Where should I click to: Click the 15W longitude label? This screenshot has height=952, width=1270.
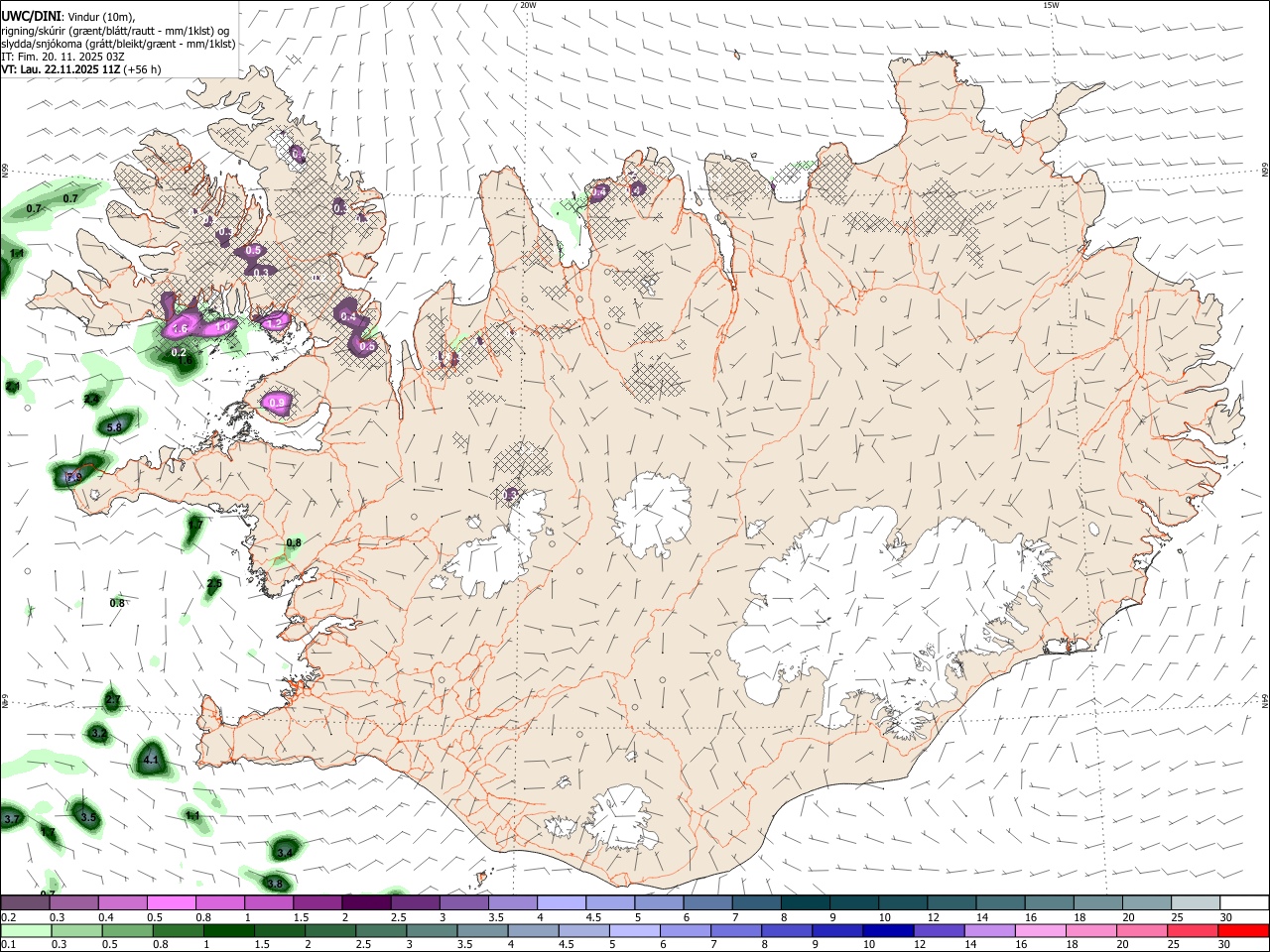(1050, 5)
